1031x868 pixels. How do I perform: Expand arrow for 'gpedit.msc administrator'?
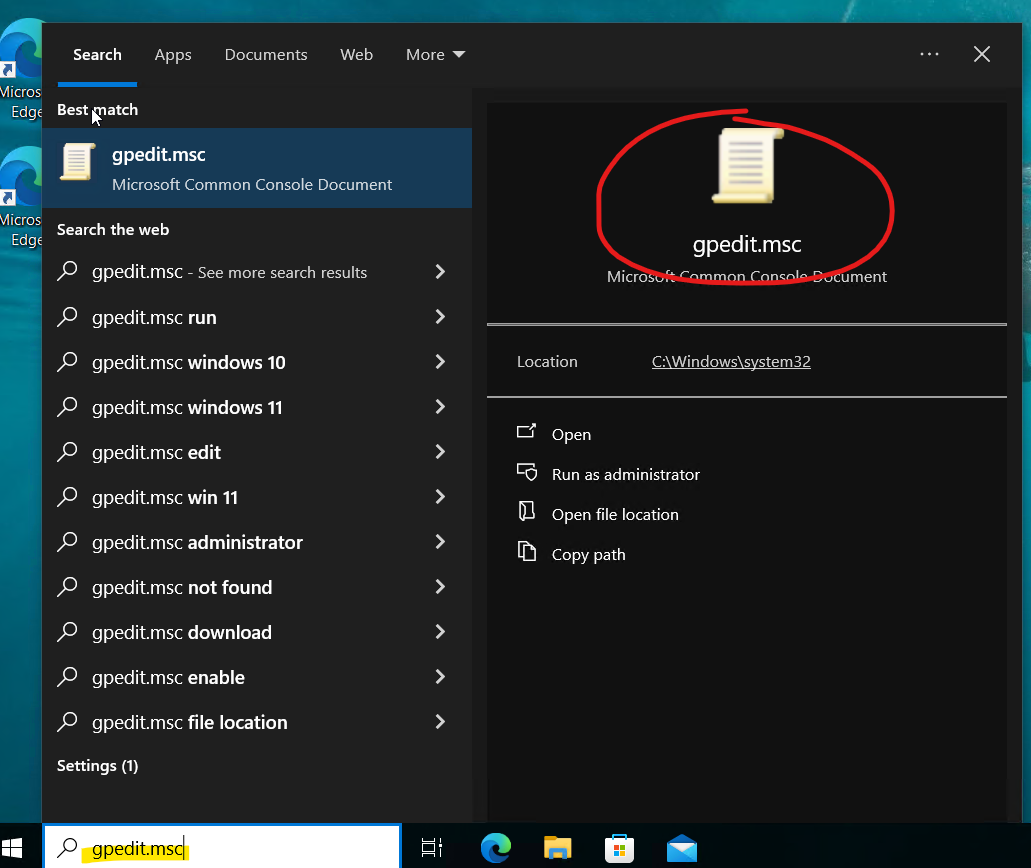coord(440,542)
